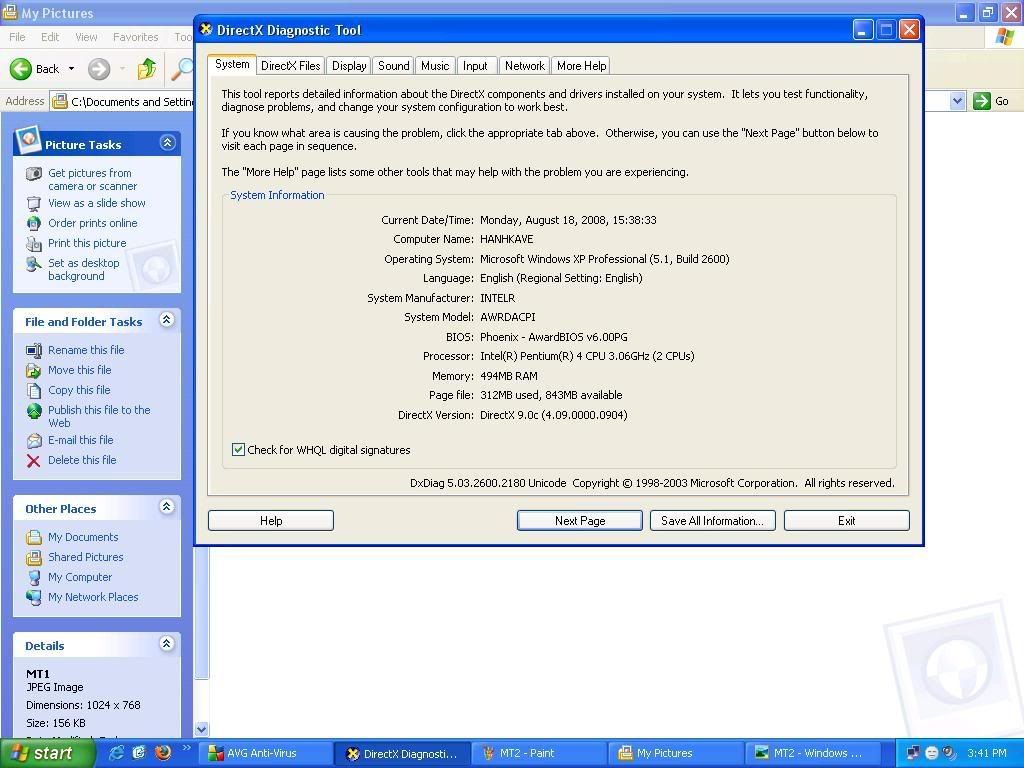
Task: Click the Copy this file icon
Action: tap(34, 391)
